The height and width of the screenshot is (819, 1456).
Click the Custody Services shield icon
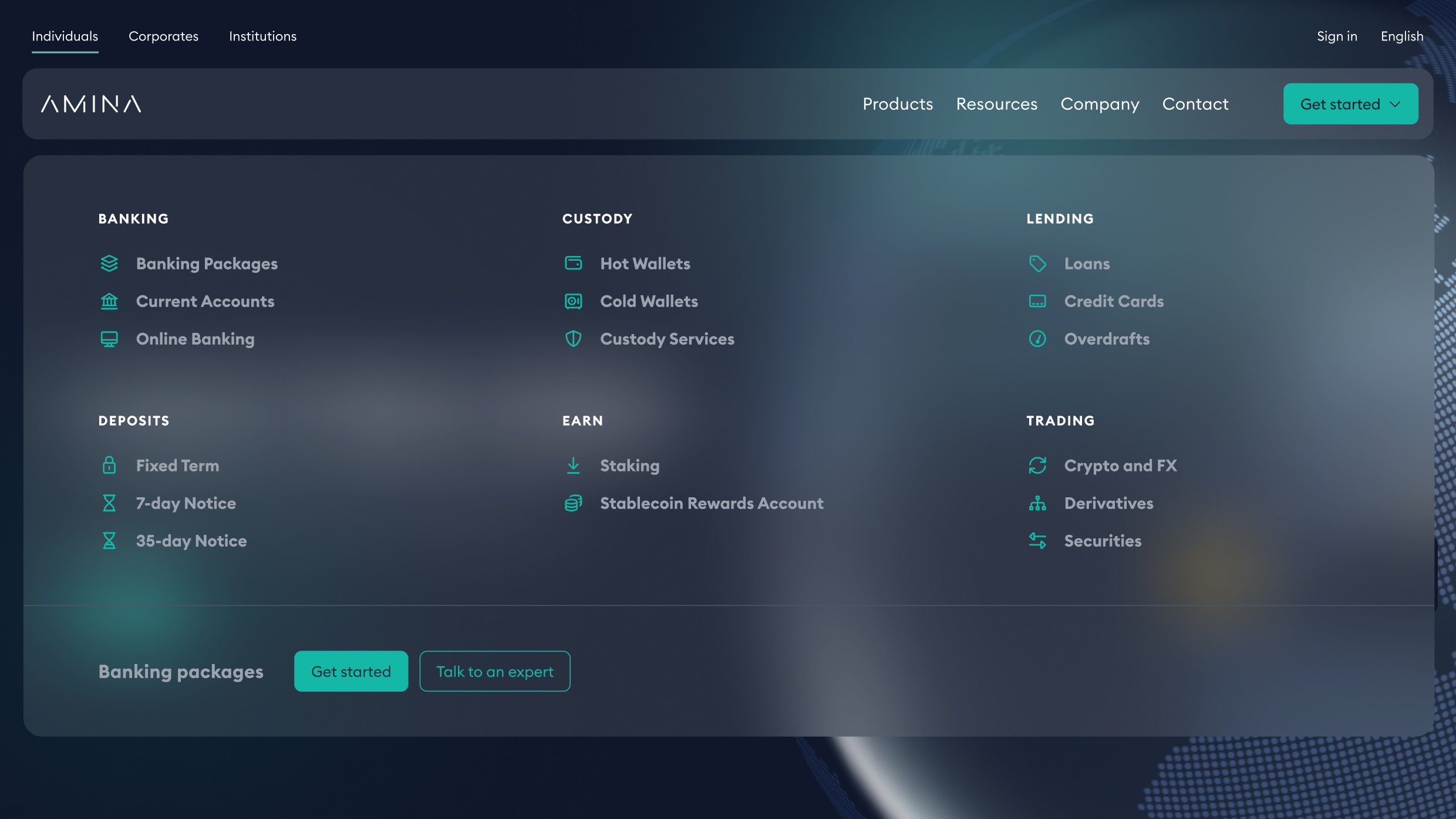click(573, 339)
